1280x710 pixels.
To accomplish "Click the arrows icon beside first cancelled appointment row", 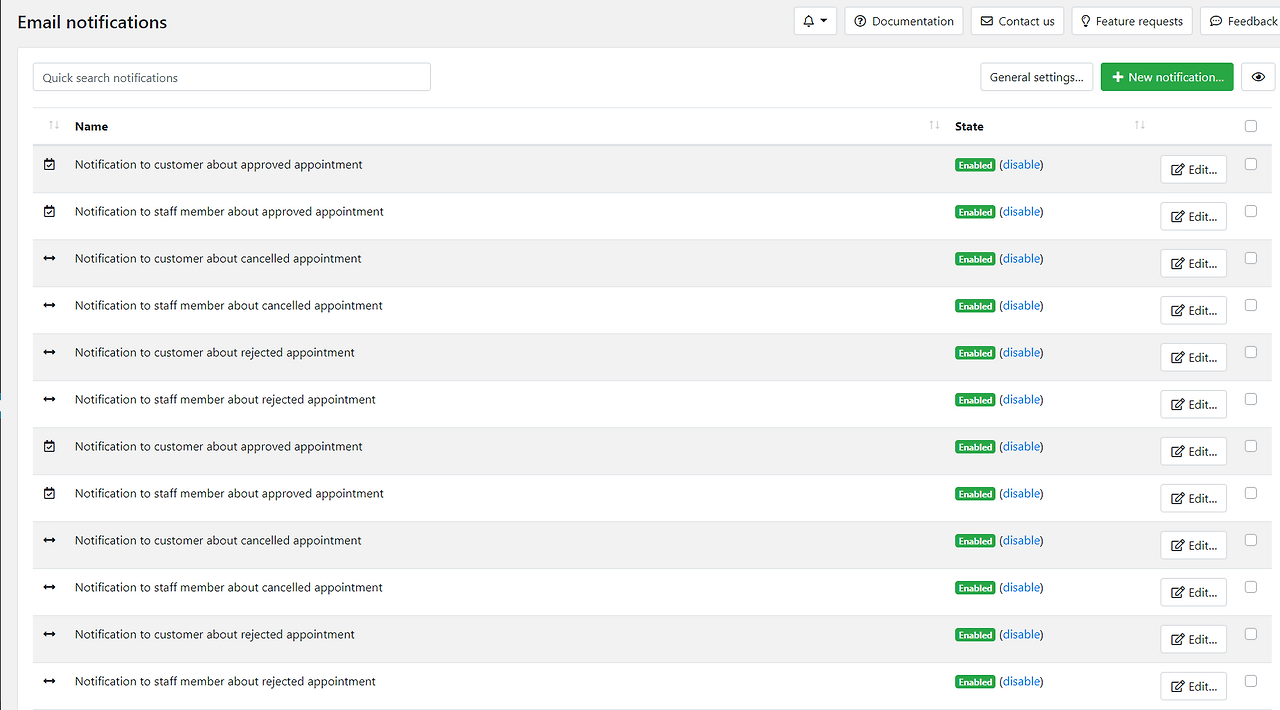I will tap(50, 258).
